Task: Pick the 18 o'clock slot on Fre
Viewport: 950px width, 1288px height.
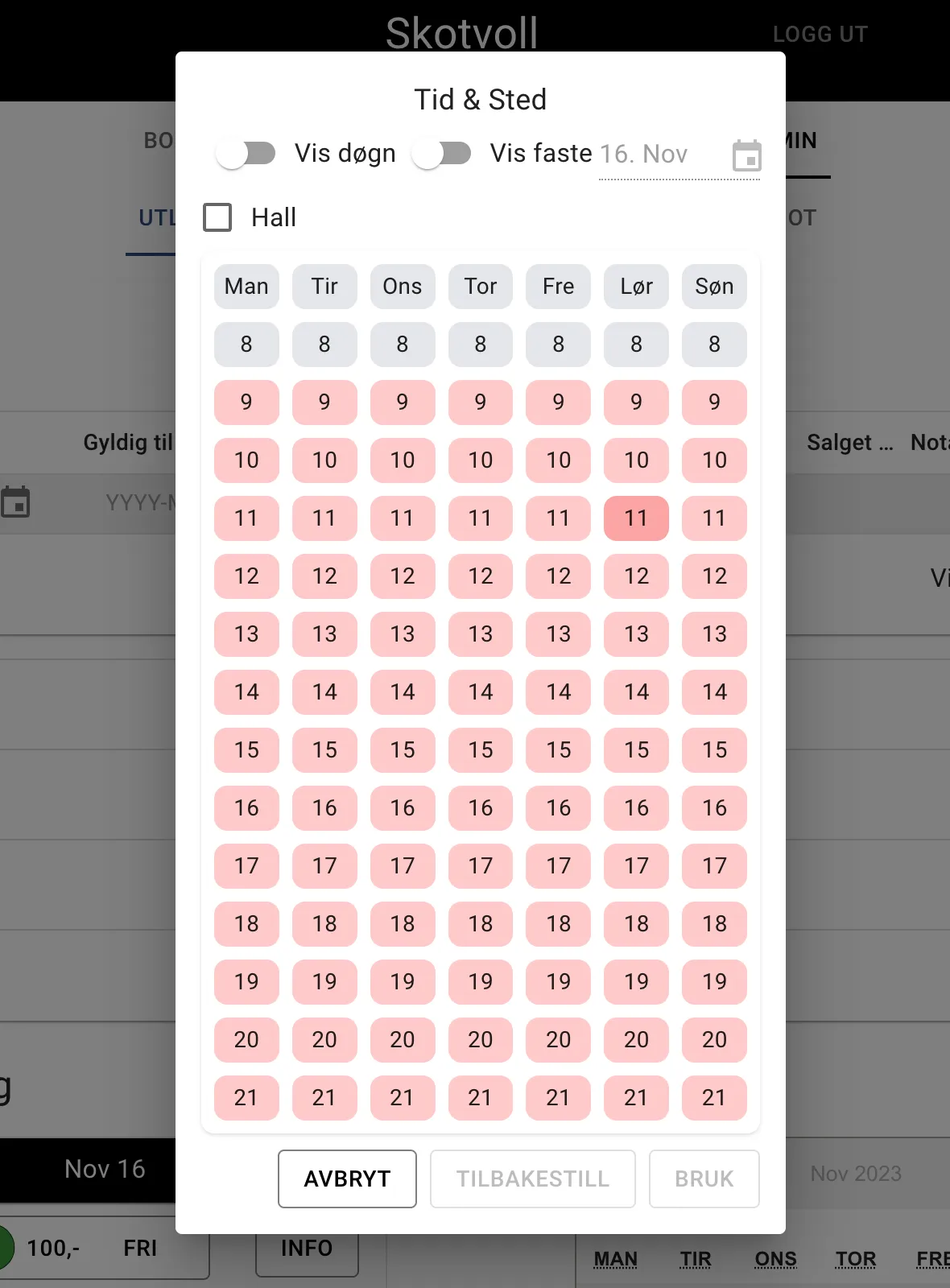Action: coord(558,924)
